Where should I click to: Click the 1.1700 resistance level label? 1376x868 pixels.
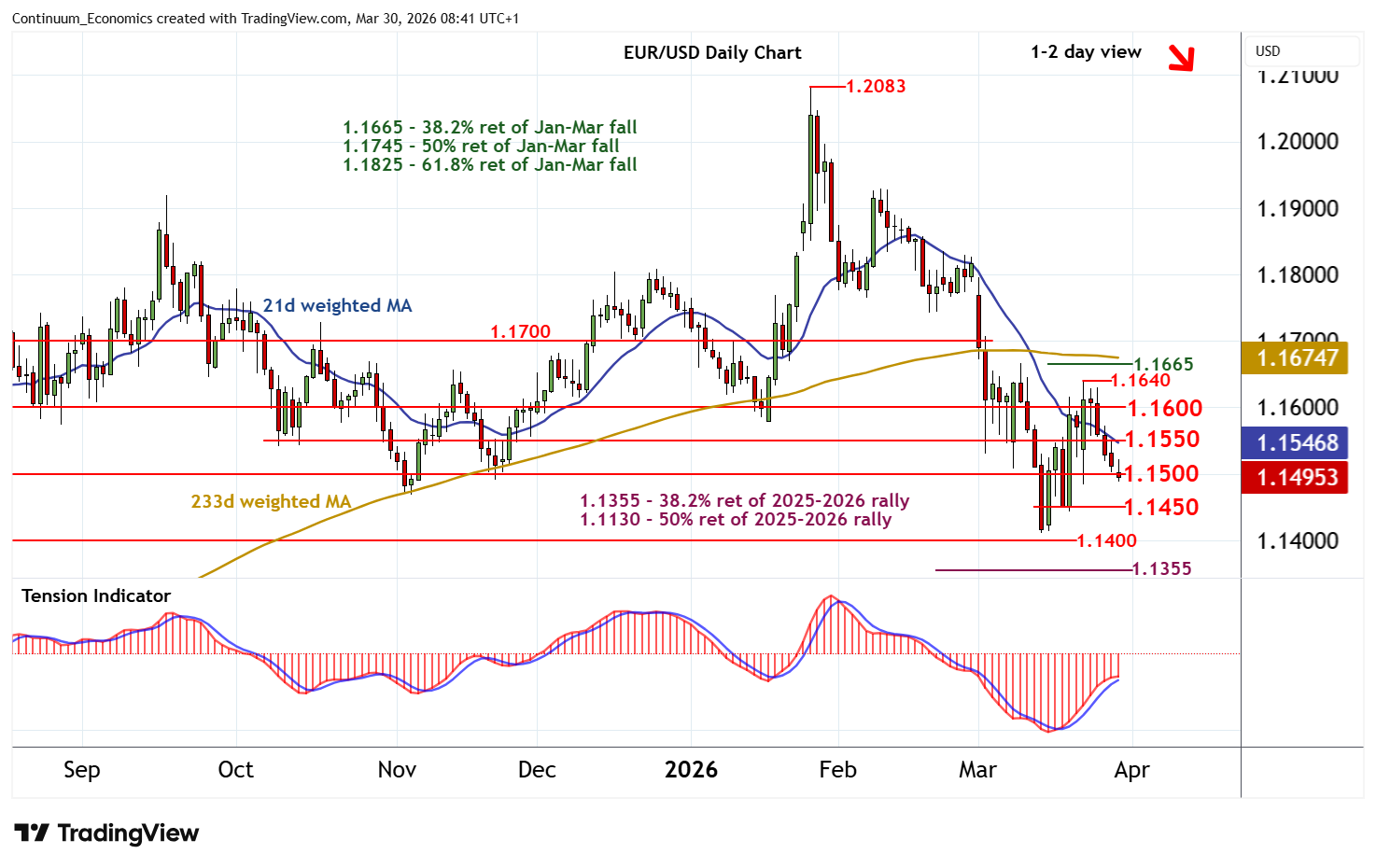pyautogui.click(x=520, y=331)
